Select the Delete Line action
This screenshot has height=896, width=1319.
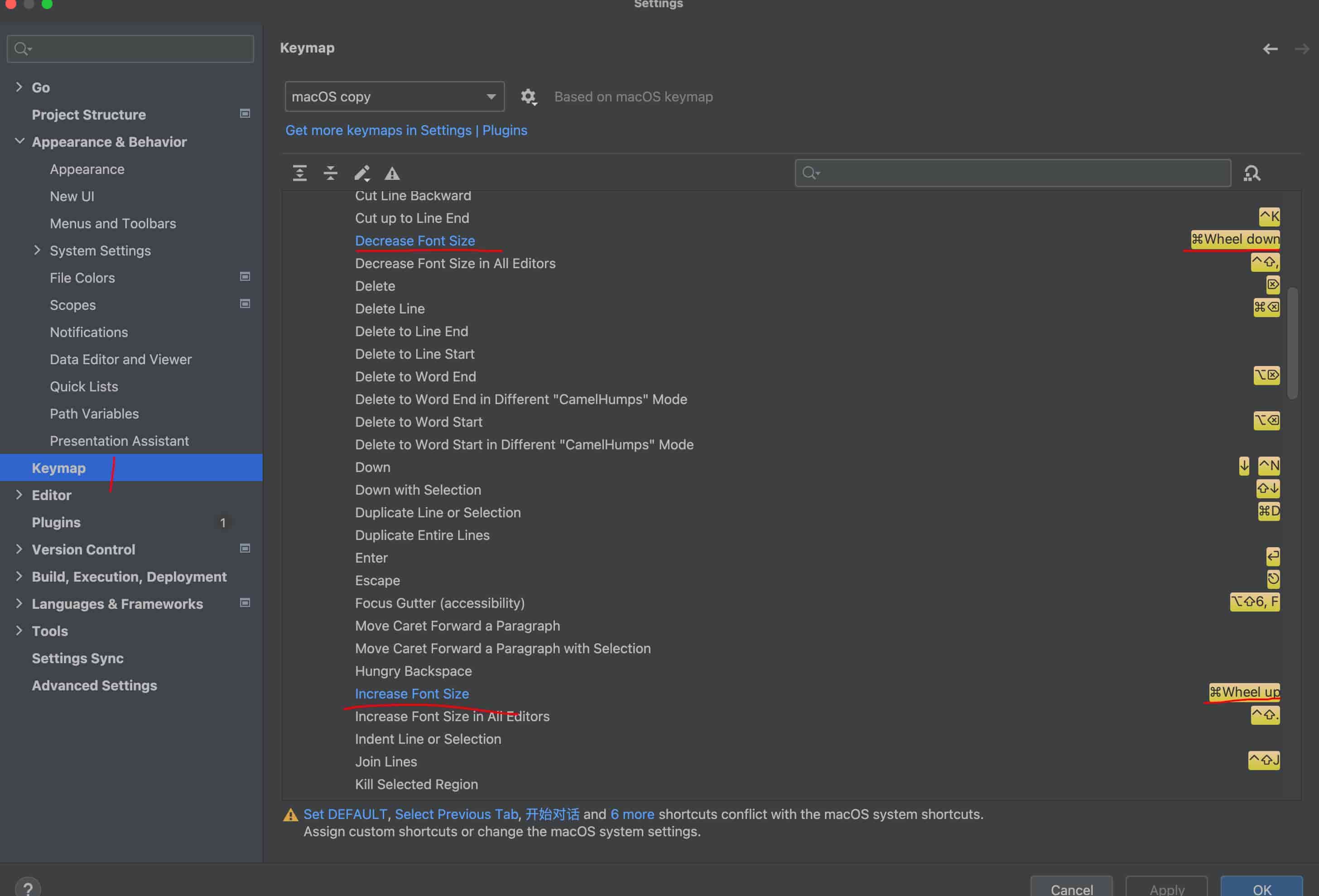[x=390, y=308]
